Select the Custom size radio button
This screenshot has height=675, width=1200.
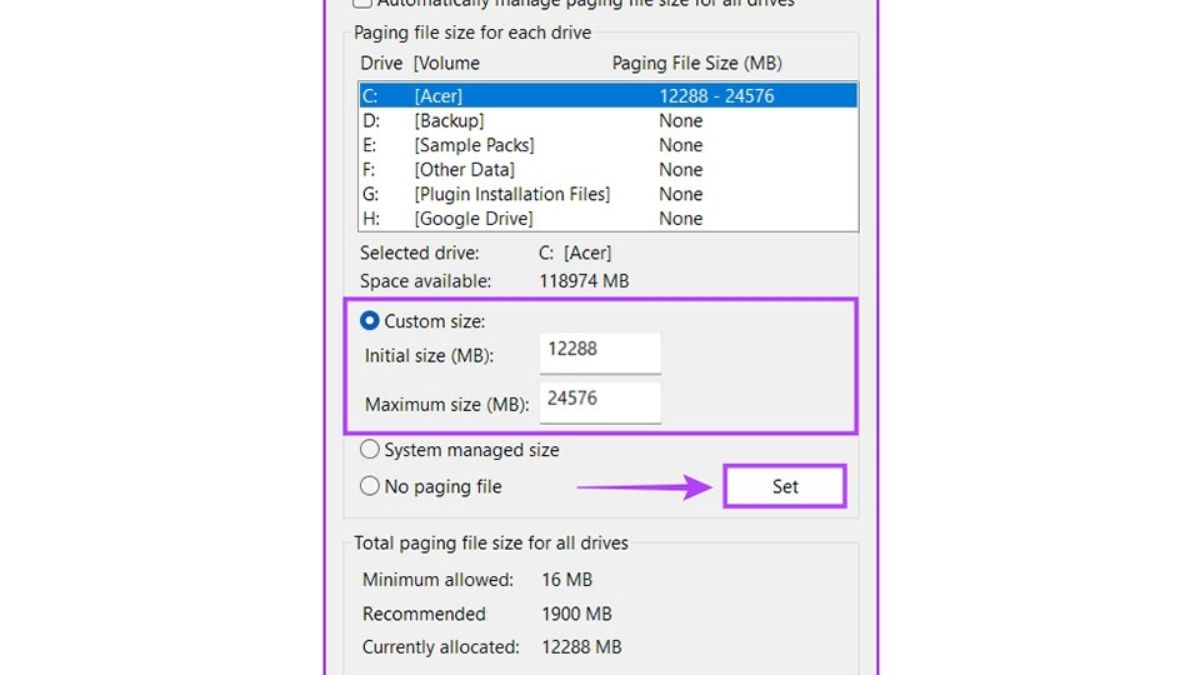[x=370, y=321]
